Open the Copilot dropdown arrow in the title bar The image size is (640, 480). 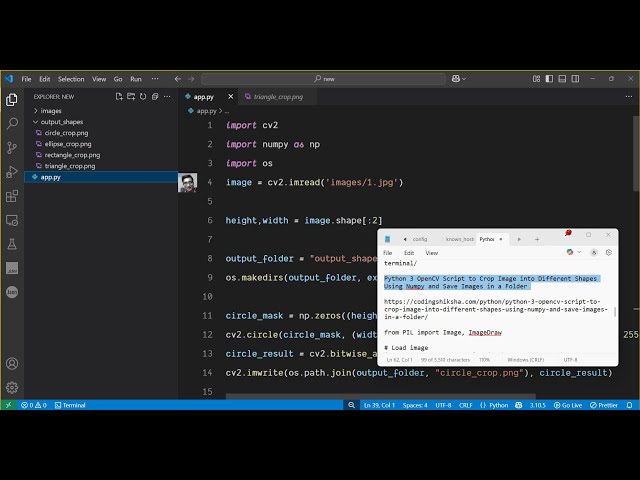(x=464, y=79)
